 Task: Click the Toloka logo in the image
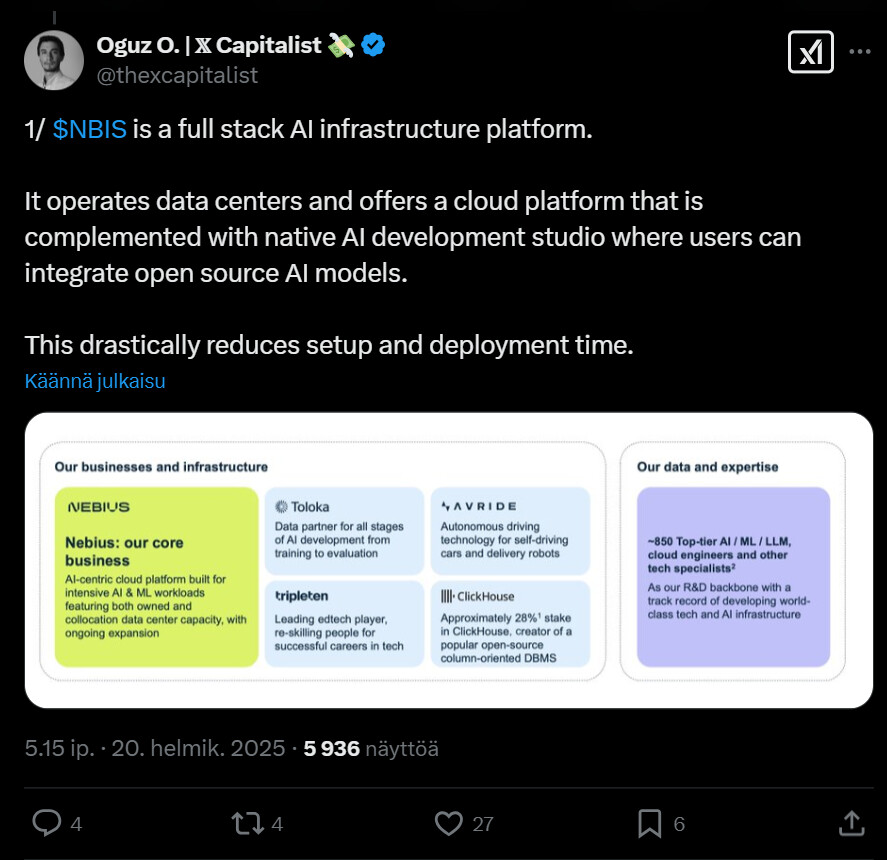(x=302, y=506)
